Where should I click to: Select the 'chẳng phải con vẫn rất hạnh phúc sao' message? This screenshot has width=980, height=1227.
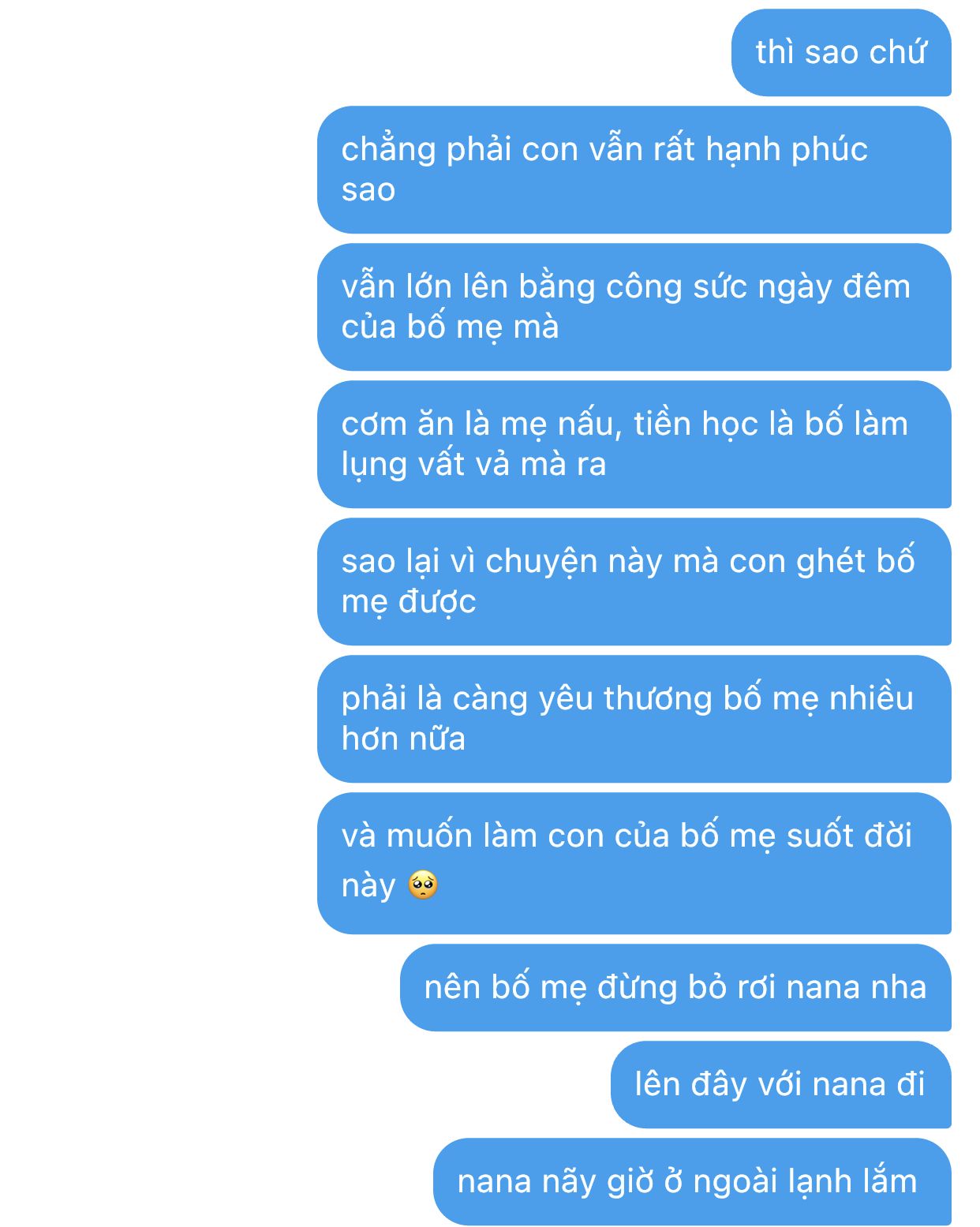(634, 170)
